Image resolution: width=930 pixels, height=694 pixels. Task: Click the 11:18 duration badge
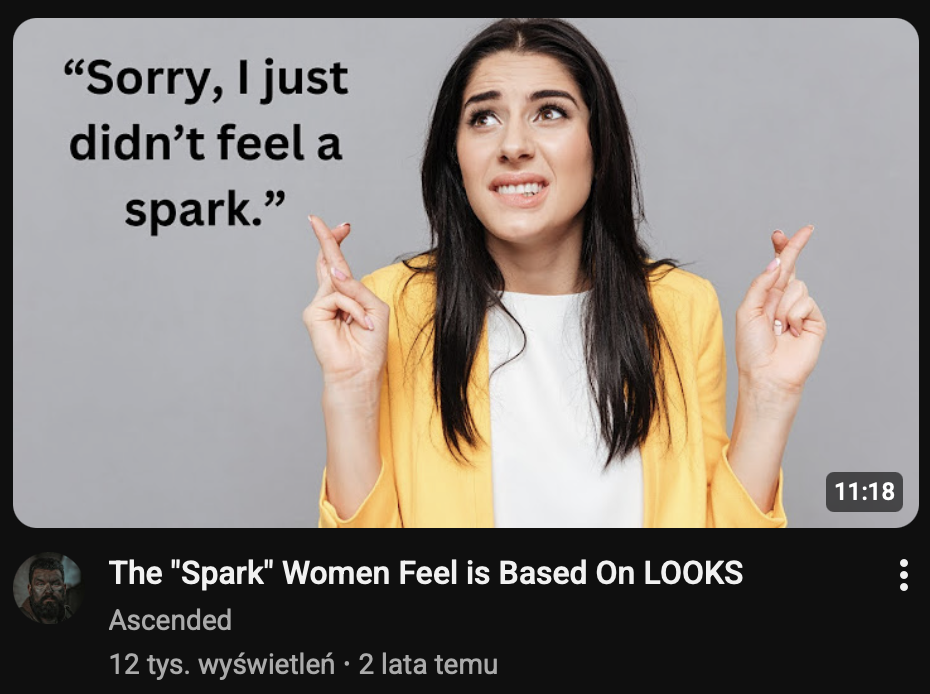point(864,492)
